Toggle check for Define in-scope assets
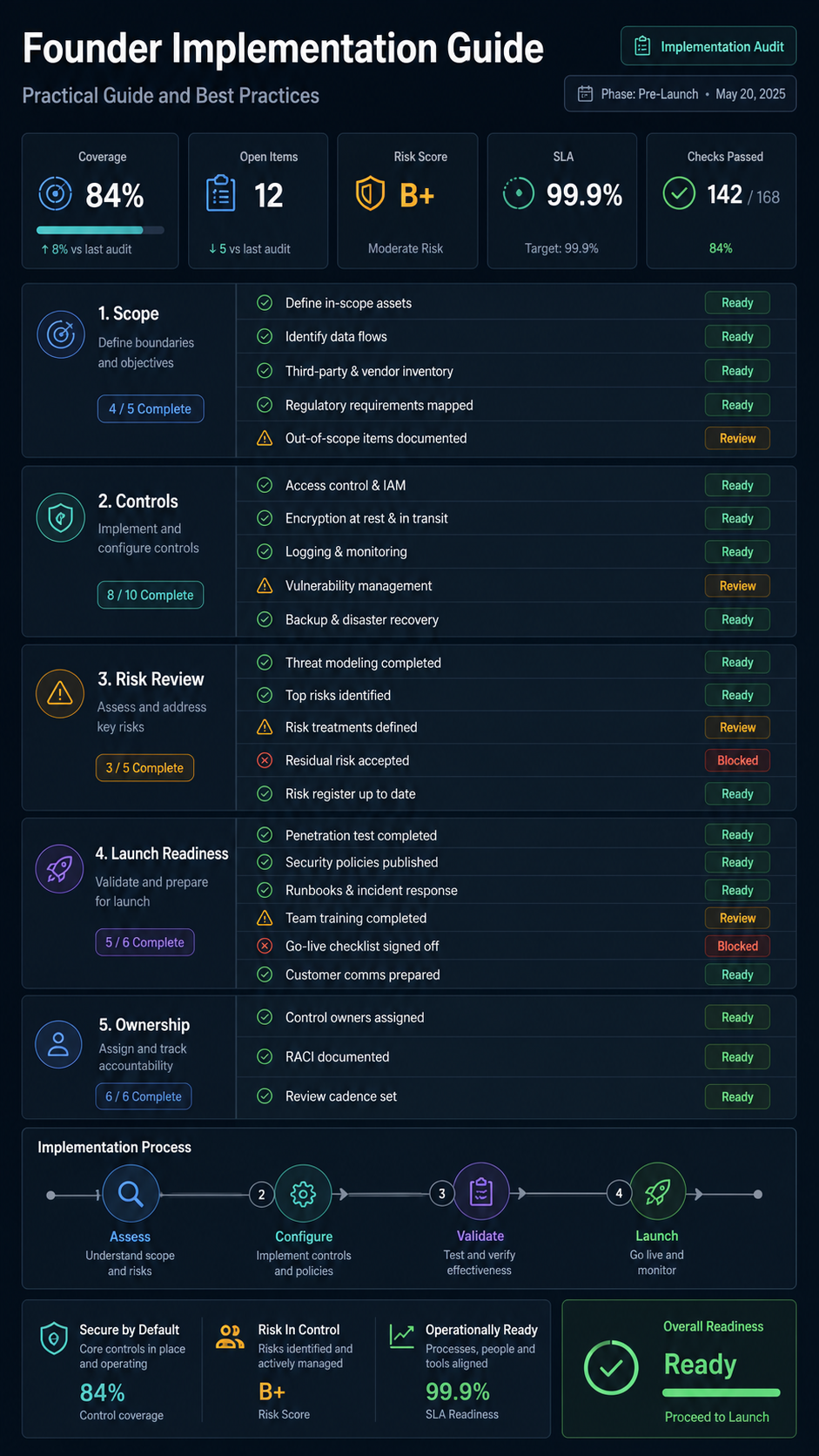The width and height of the screenshot is (819, 1456). click(x=265, y=303)
